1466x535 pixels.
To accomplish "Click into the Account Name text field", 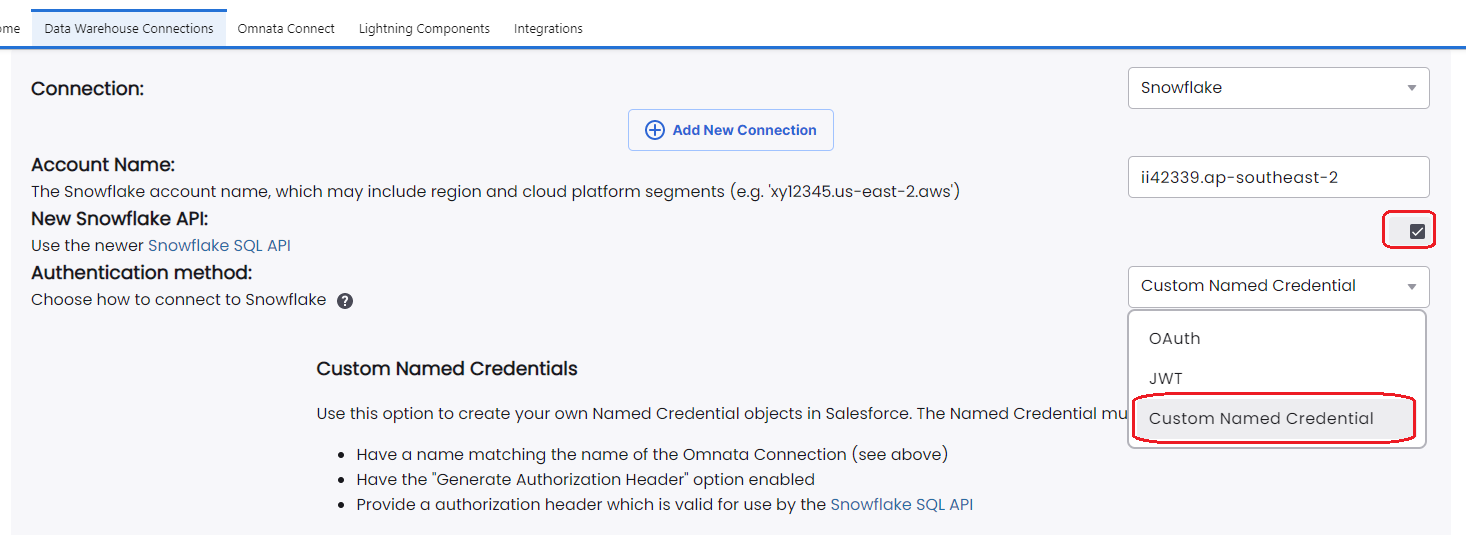I will 1277,177.
